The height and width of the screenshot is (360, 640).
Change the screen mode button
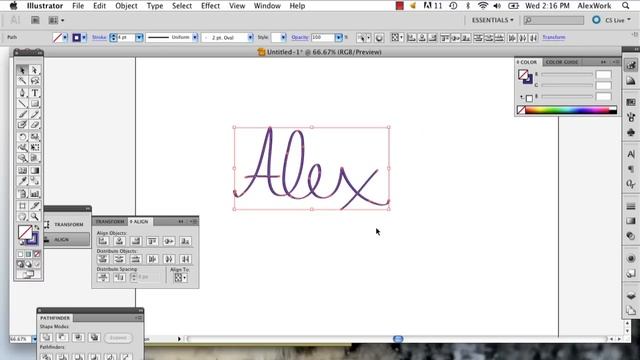(x=28, y=275)
